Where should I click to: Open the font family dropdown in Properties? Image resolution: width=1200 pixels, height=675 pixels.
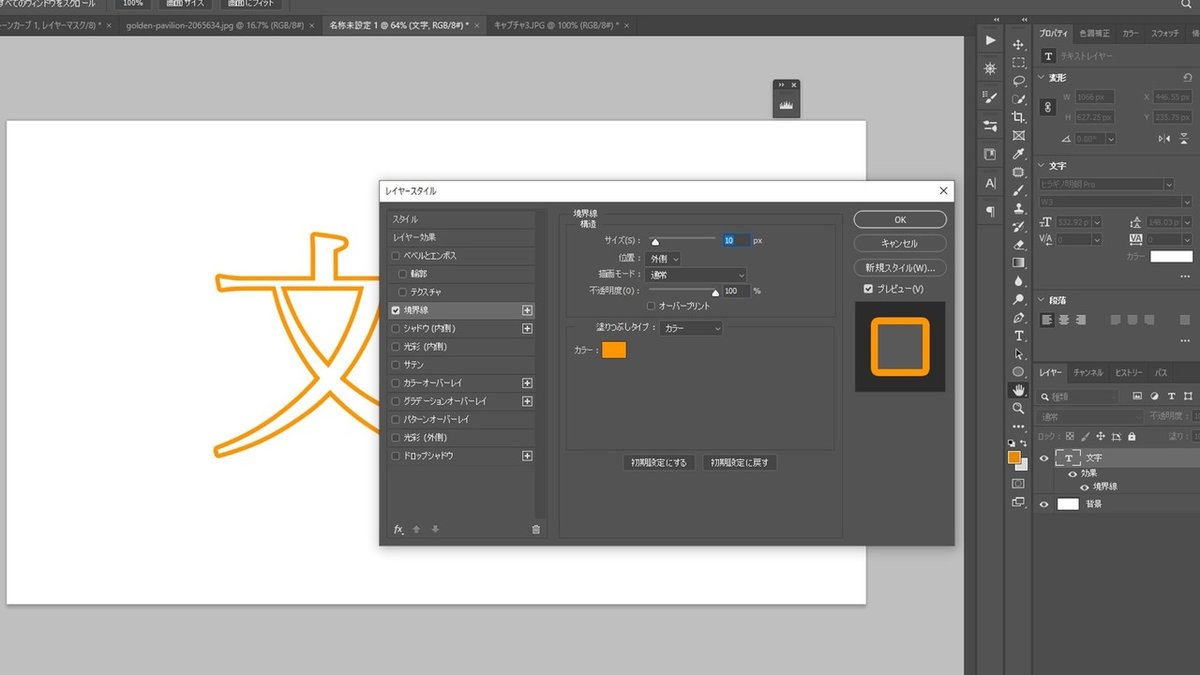tap(1107, 184)
